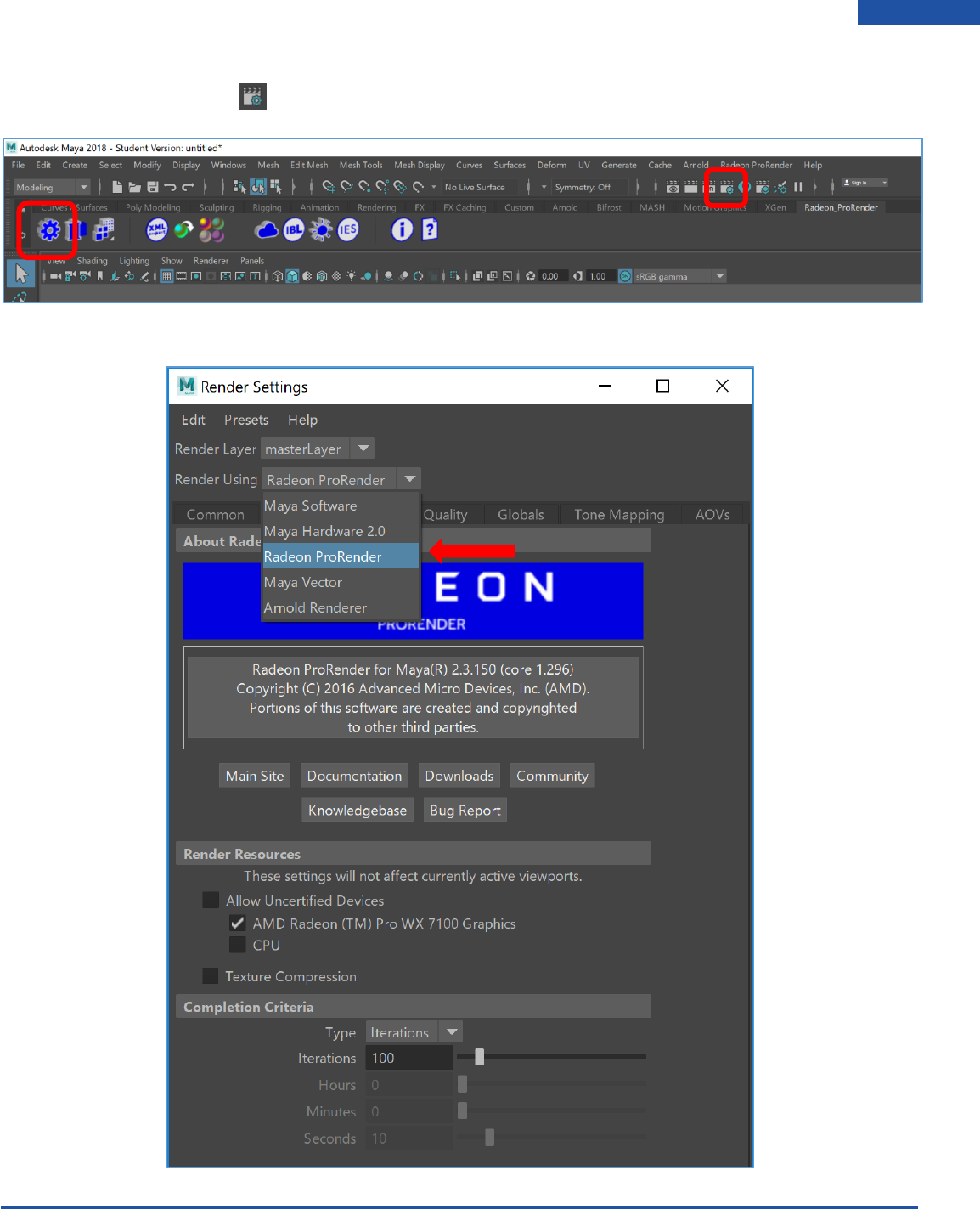Click the Iterations value field showing 100
Image resolution: width=980 pixels, height=1209 pixels.
point(409,1058)
